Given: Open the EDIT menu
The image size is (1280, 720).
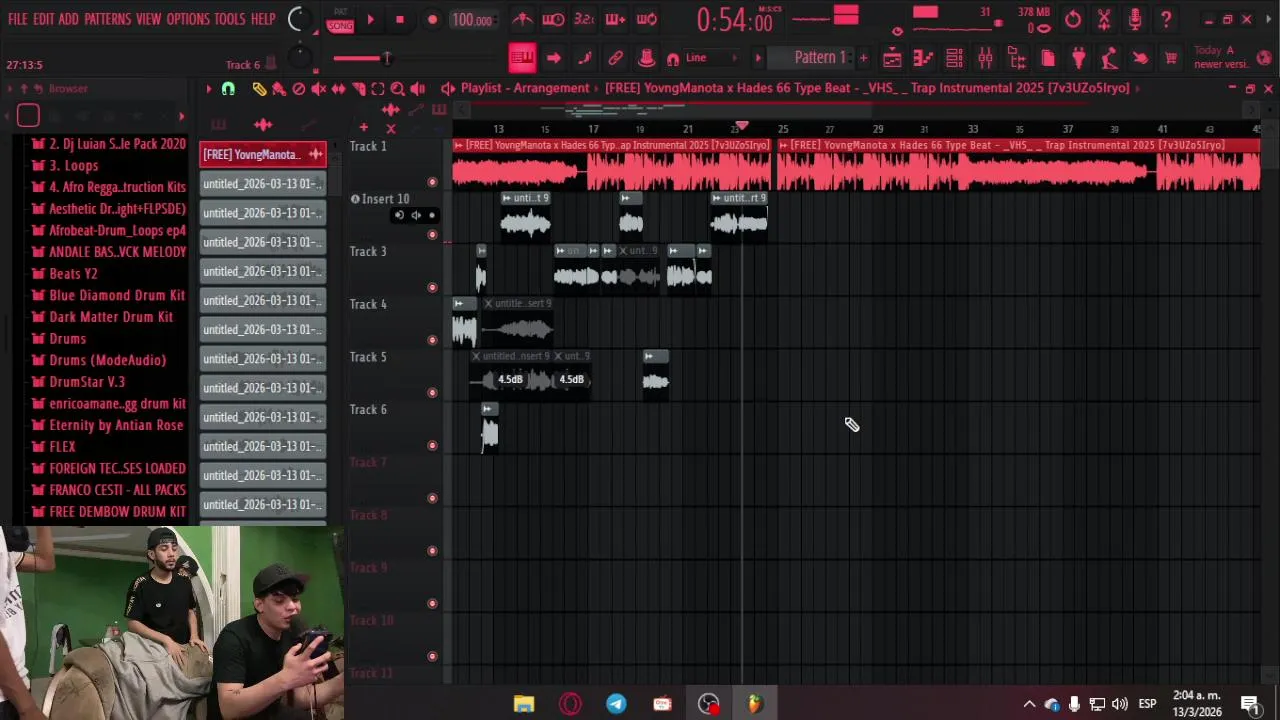Looking at the screenshot, I should (43, 19).
